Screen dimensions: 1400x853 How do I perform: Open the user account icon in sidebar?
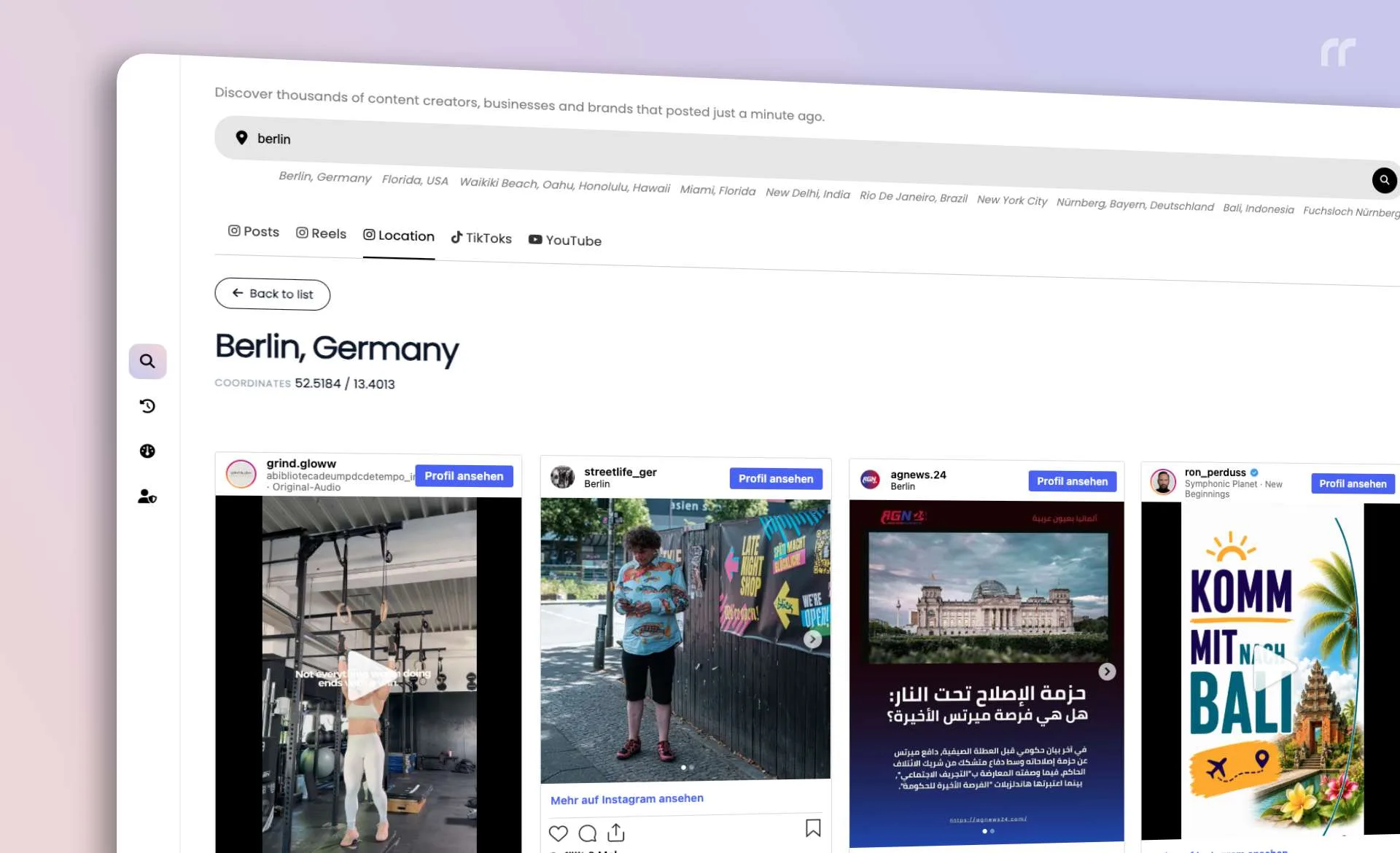click(147, 496)
